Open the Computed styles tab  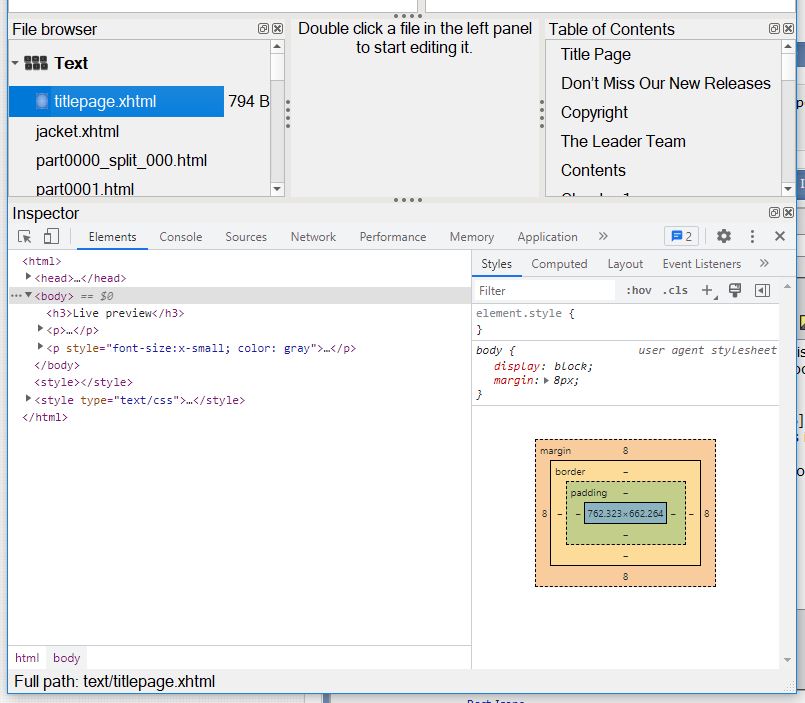(x=559, y=264)
